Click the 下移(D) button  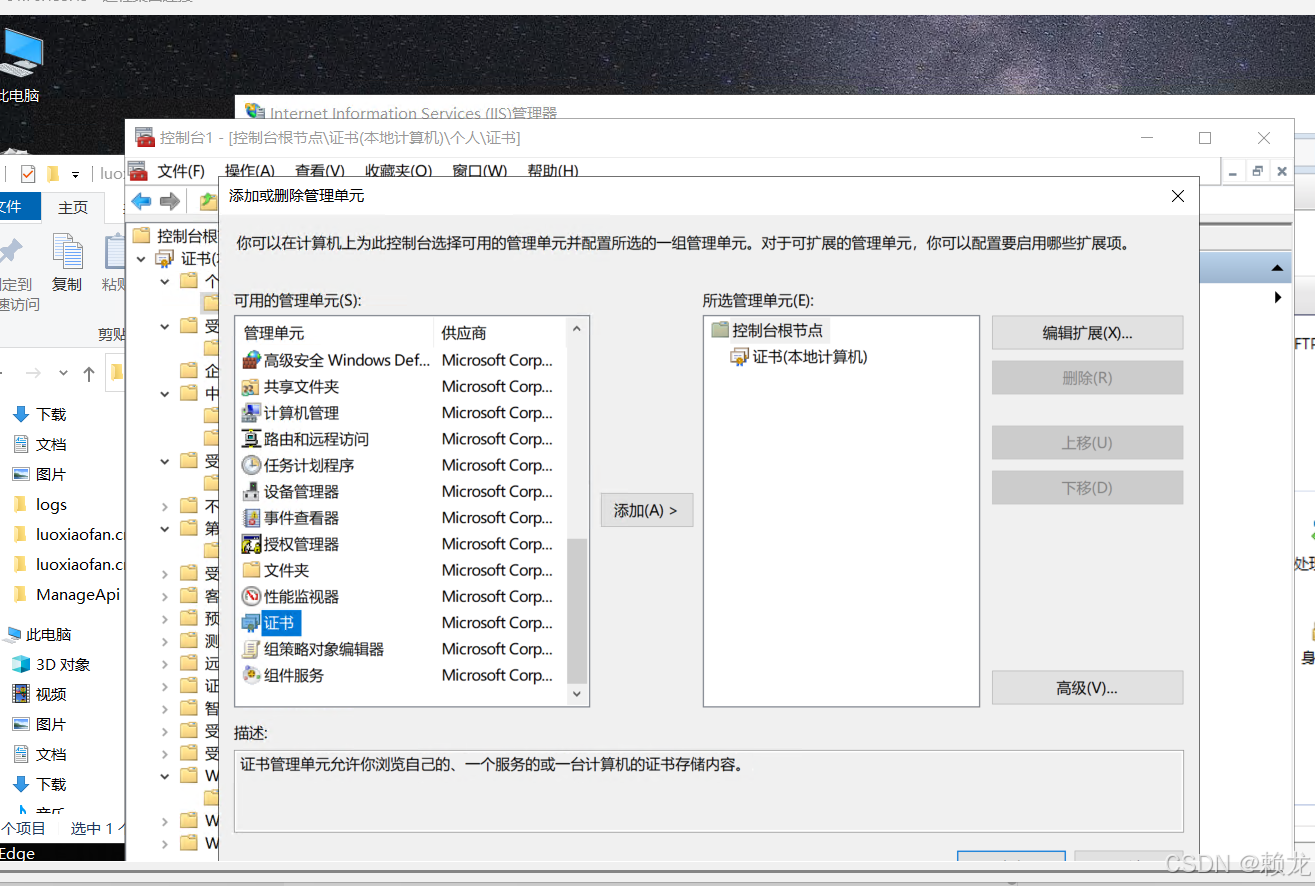coord(1088,488)
